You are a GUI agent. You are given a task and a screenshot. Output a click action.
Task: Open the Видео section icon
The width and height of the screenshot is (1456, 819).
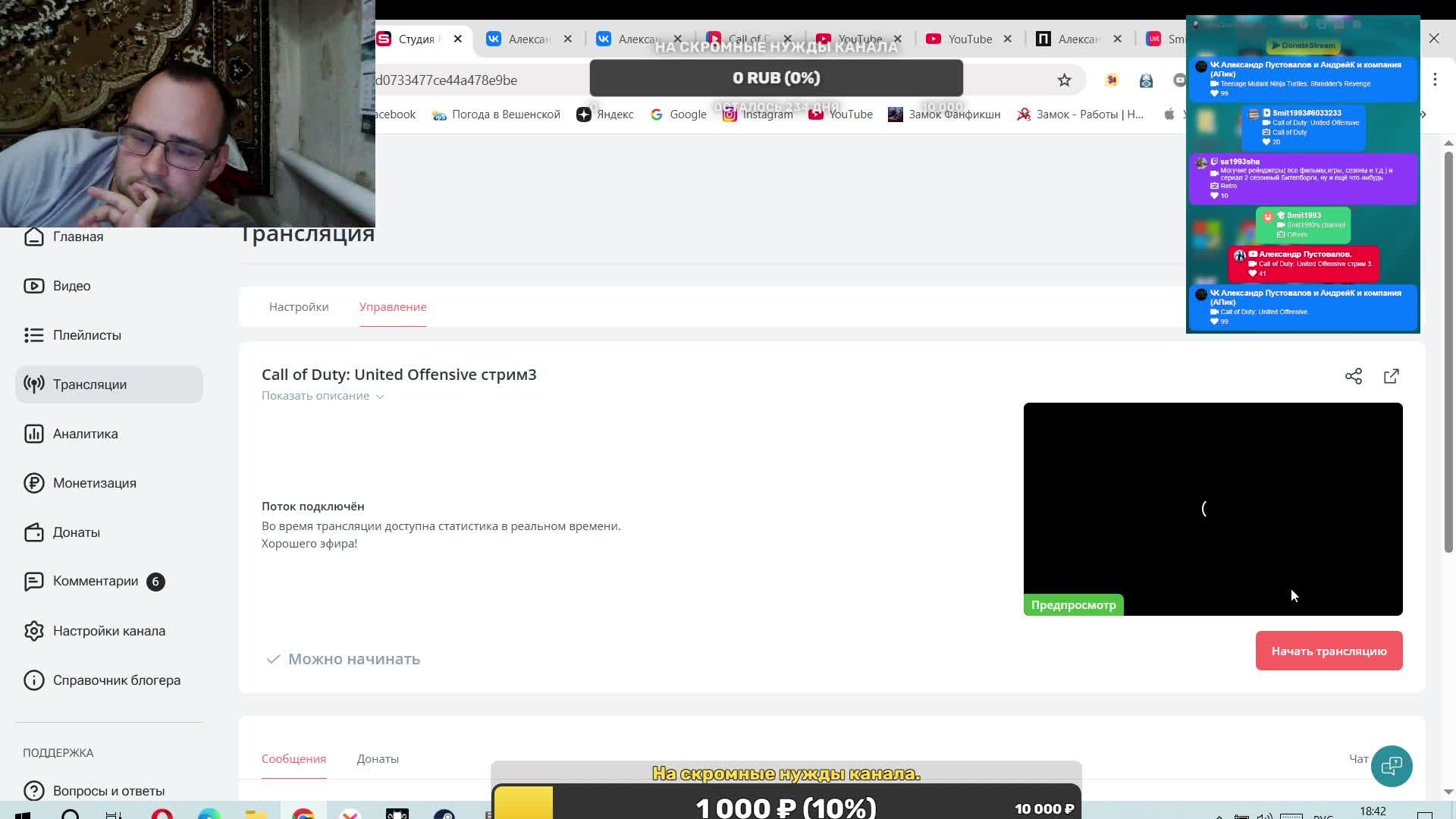point(34,286)
